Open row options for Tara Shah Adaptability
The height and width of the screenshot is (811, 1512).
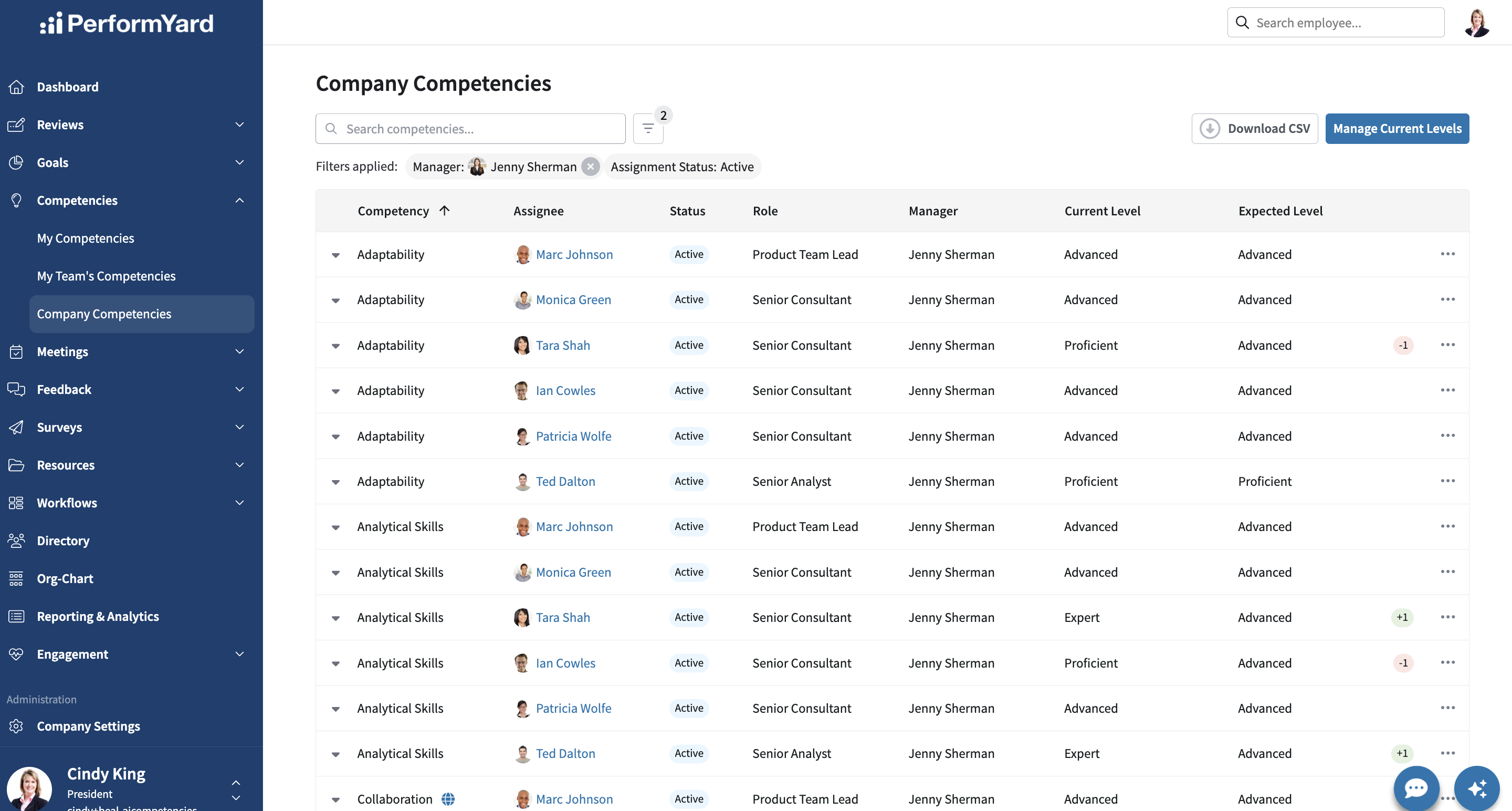1447,345
